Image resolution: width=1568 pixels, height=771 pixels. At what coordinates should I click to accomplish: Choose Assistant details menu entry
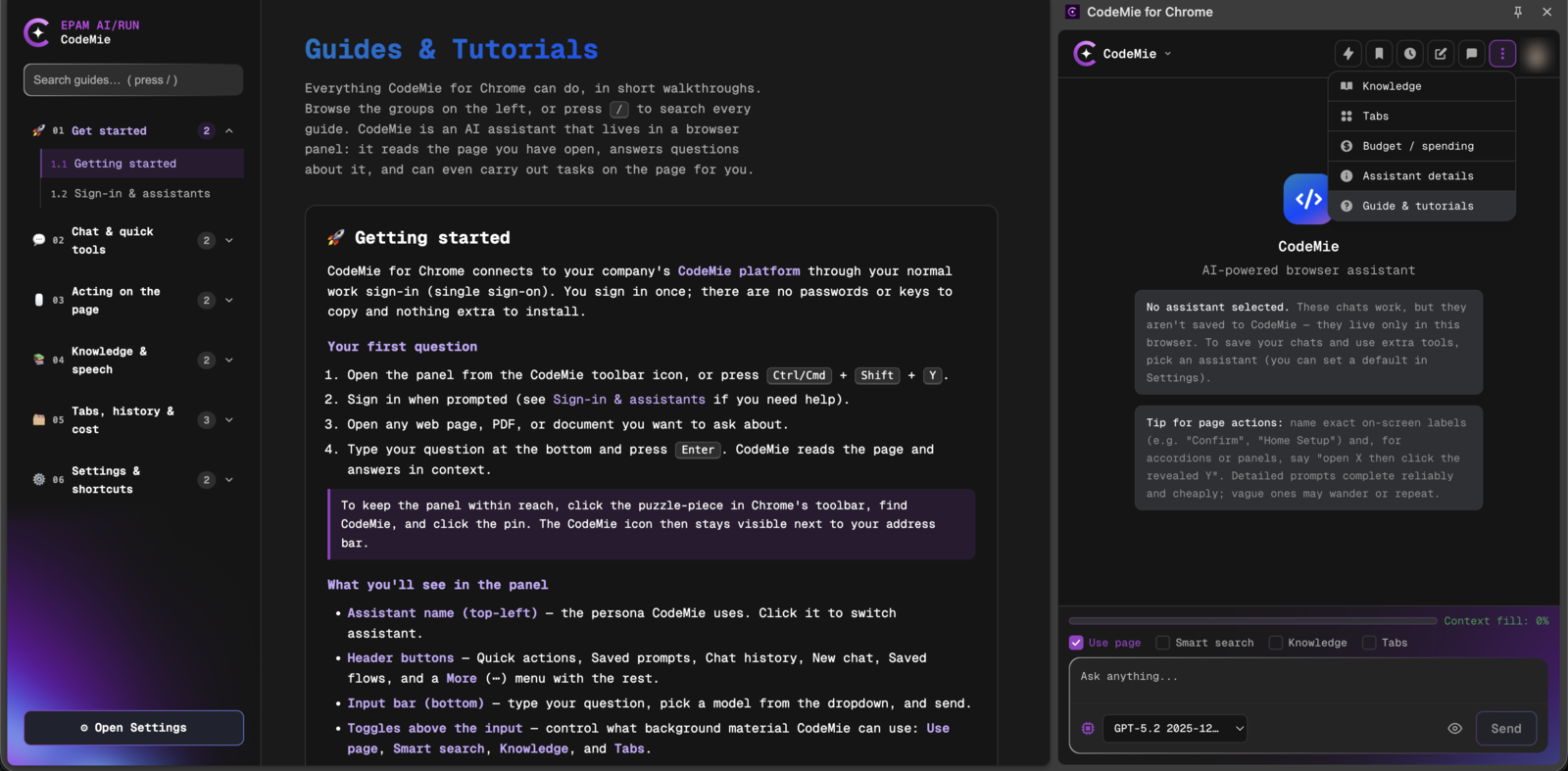[x=1422, y=175]
